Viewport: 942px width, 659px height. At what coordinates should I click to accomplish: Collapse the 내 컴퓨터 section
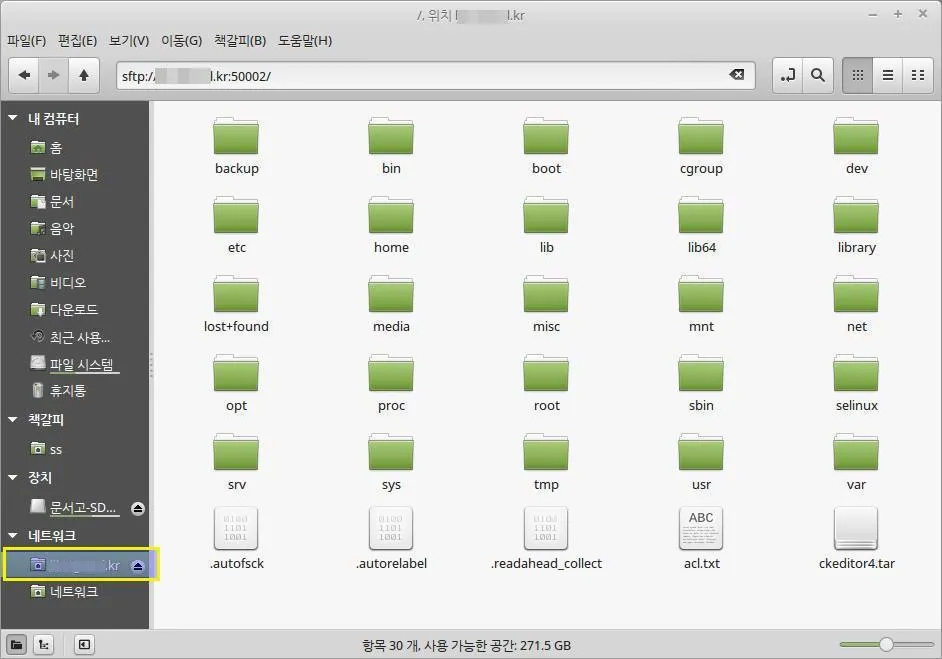(x=13, y=118)
